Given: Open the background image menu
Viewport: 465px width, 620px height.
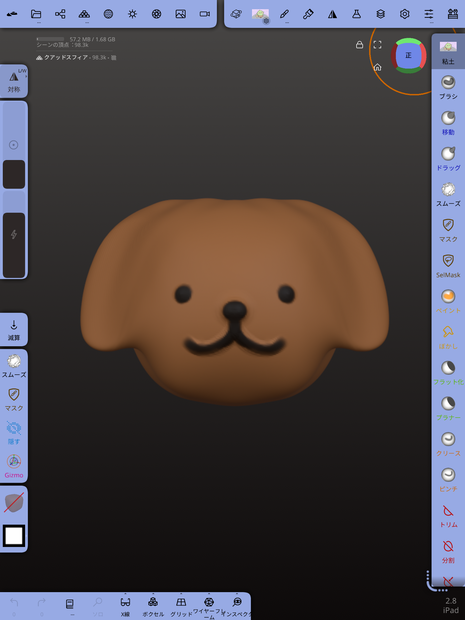Looking at the screenshot, I should point(181,14).
